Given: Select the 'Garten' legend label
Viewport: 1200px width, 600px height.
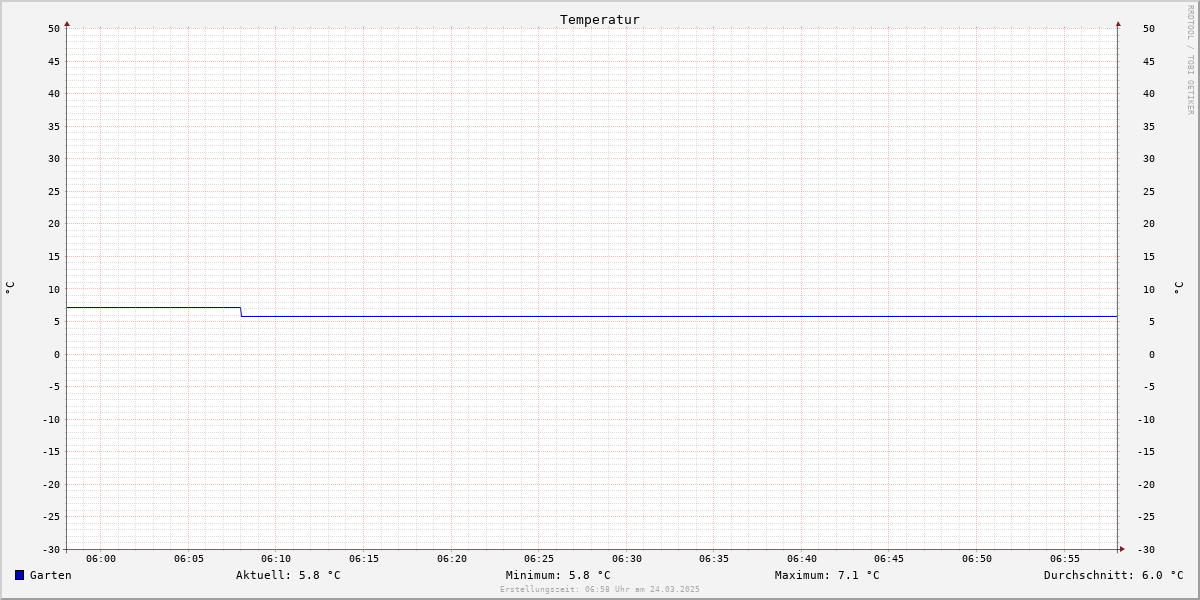Looking at the screenshot, I should click(51, 575).
